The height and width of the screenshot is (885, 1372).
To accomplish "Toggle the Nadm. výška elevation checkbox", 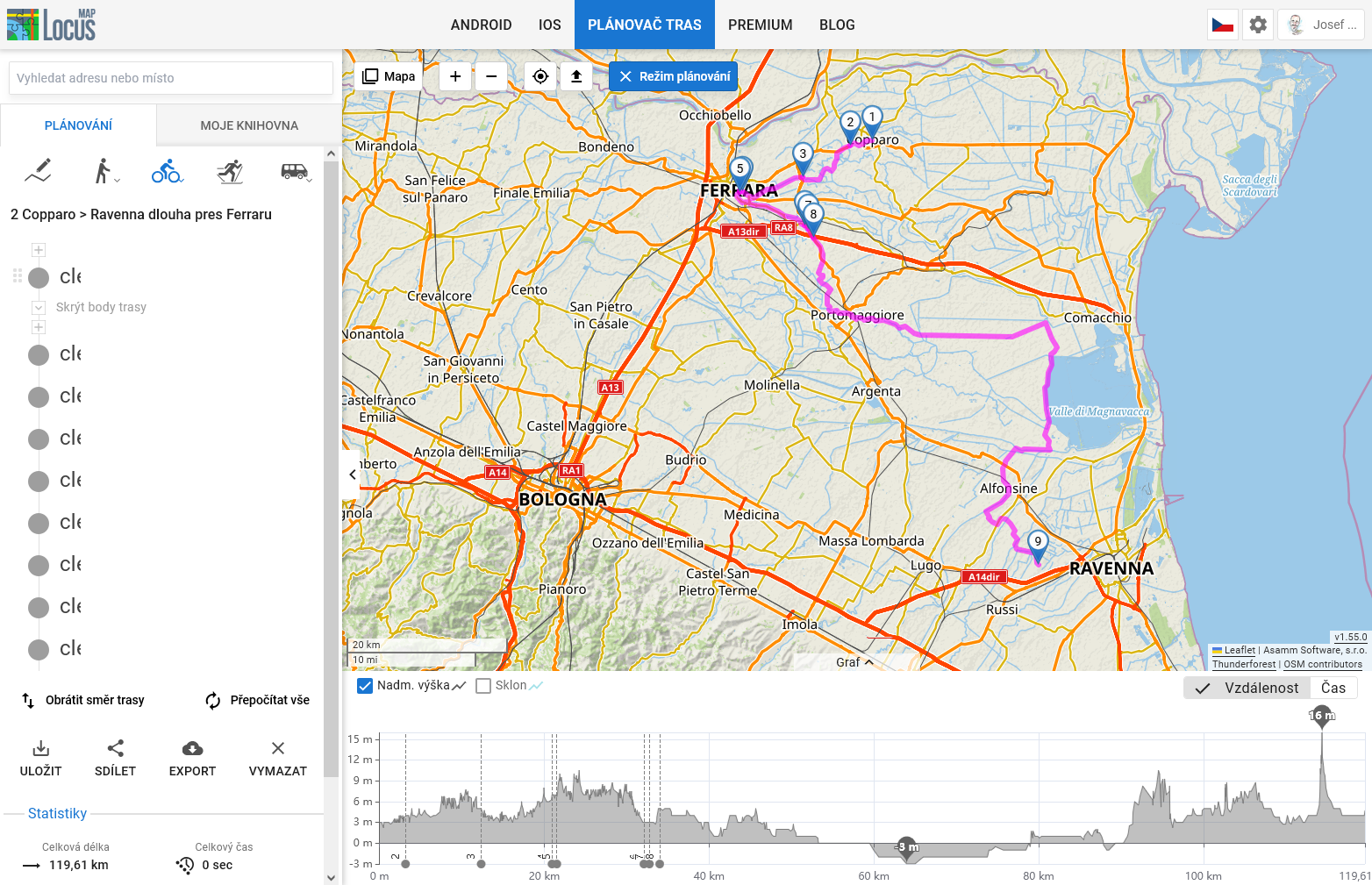I will pyautogui.click(x=365, y=686).
